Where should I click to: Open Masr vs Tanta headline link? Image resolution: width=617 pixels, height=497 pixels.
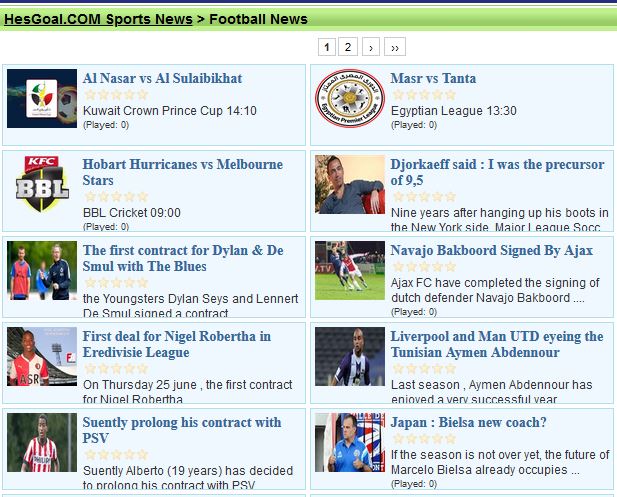[x=433, y=78]
